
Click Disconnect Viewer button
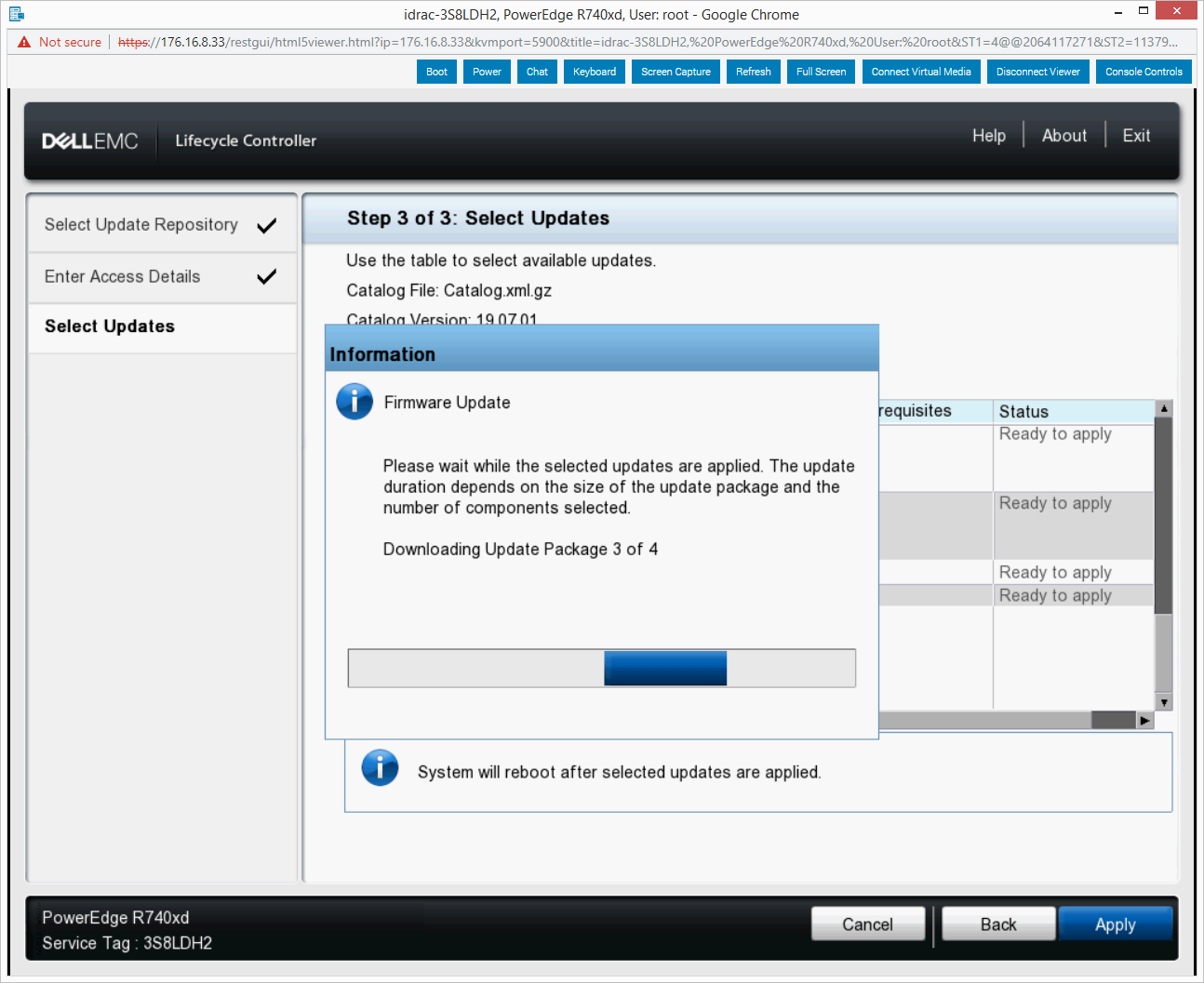pos(1038,72)
